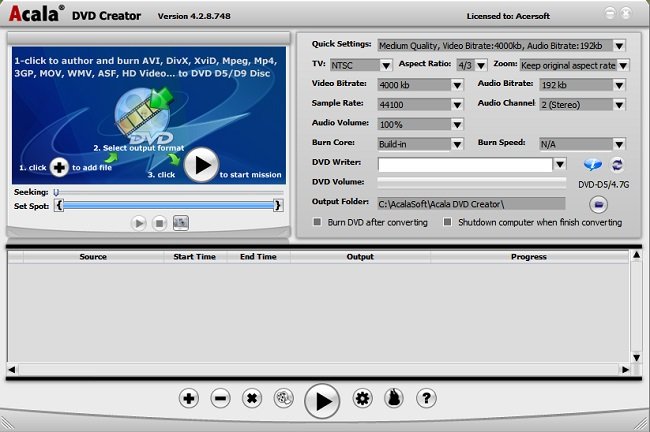Start conversion with the large bottom play button
The height and width of the screenshot is (432, 650).
(322, 401)
